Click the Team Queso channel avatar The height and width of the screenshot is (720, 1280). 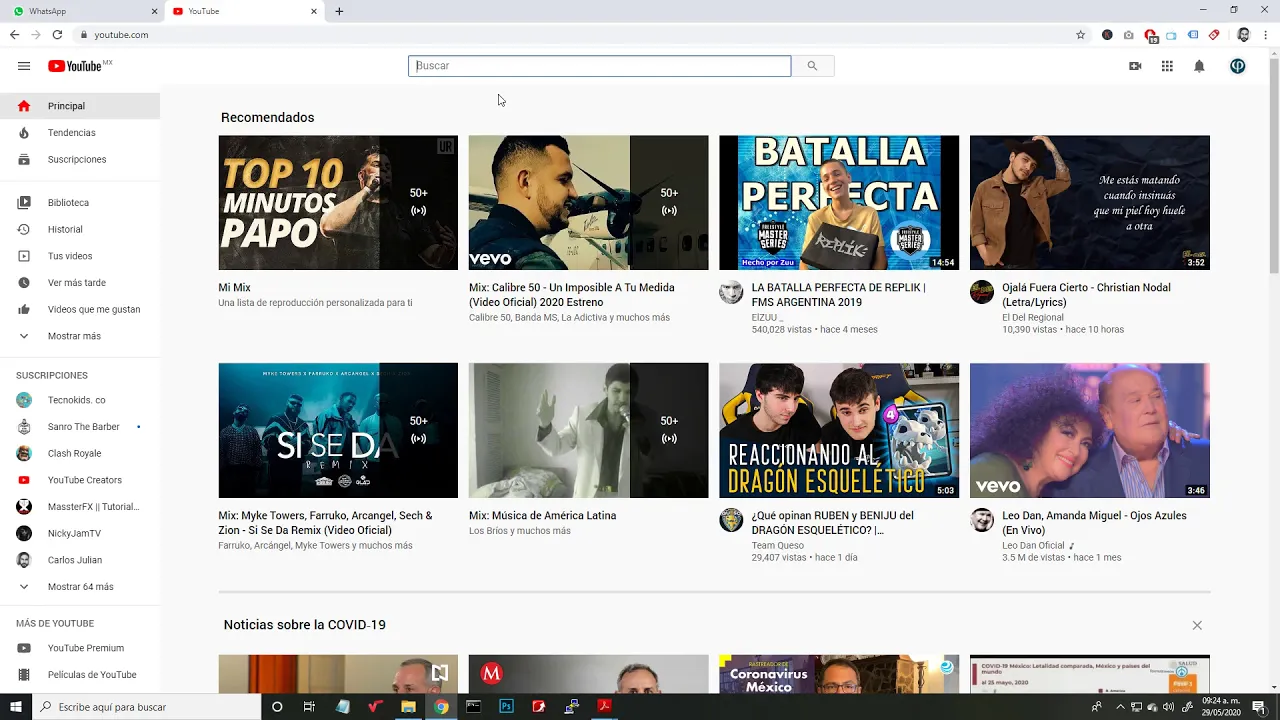coord(731,520)
